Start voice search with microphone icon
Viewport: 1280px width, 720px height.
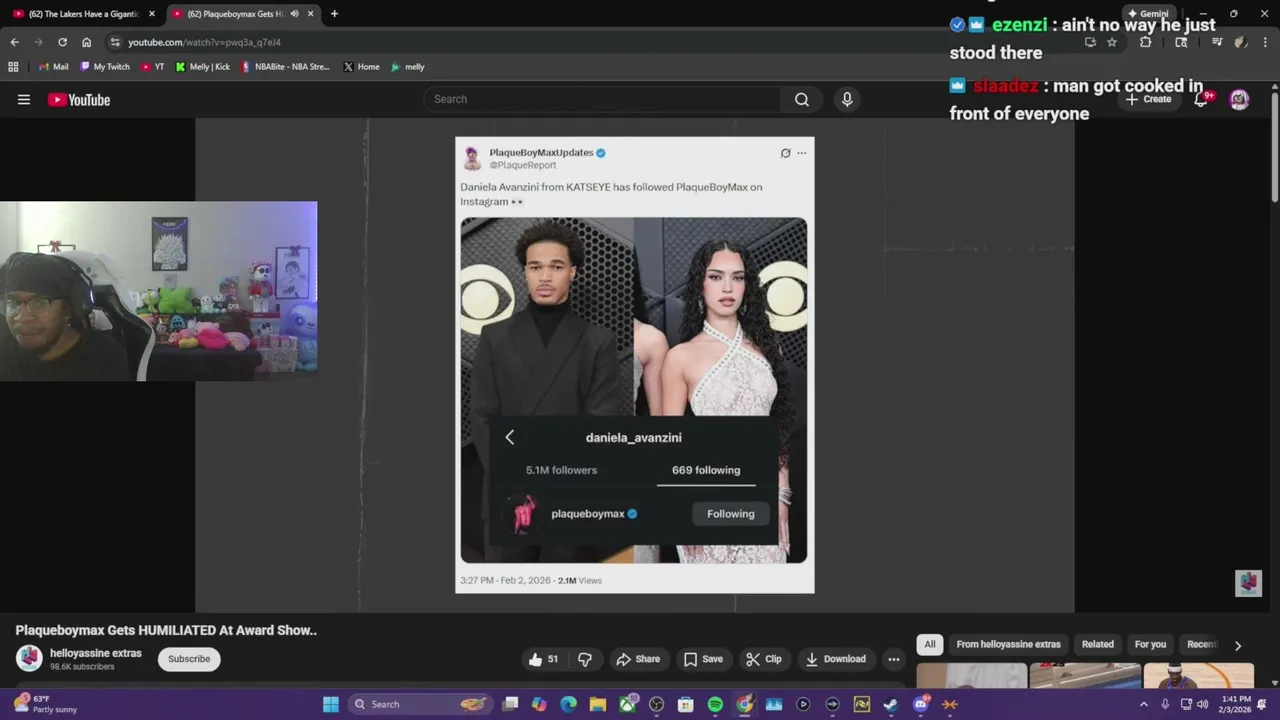click(x=847, y=99)
